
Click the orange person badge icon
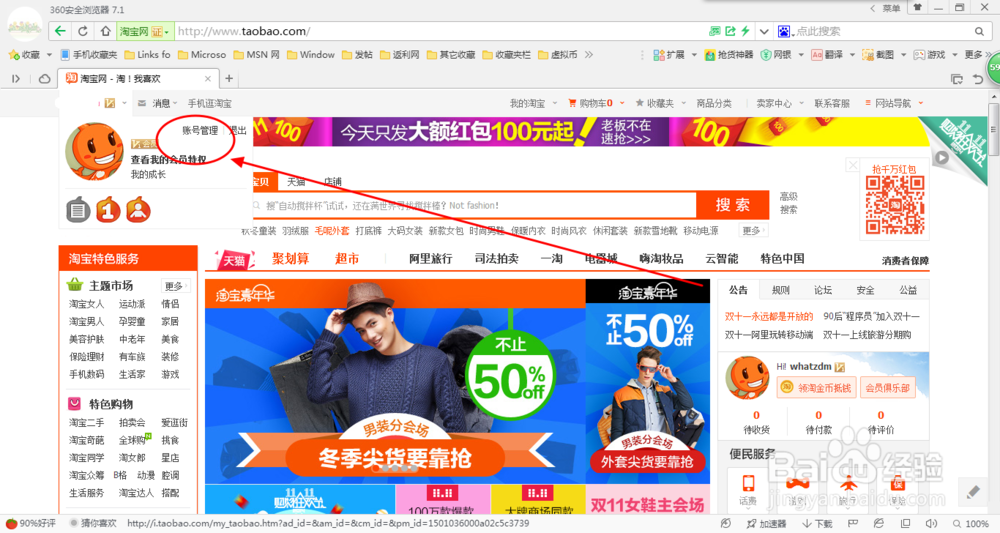point(138,210)
